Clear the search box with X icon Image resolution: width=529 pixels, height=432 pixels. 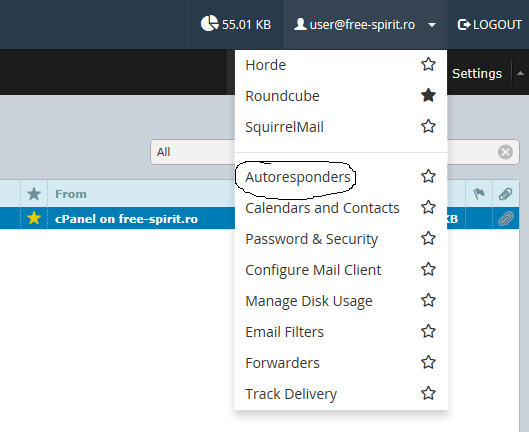tap(505, 152)
